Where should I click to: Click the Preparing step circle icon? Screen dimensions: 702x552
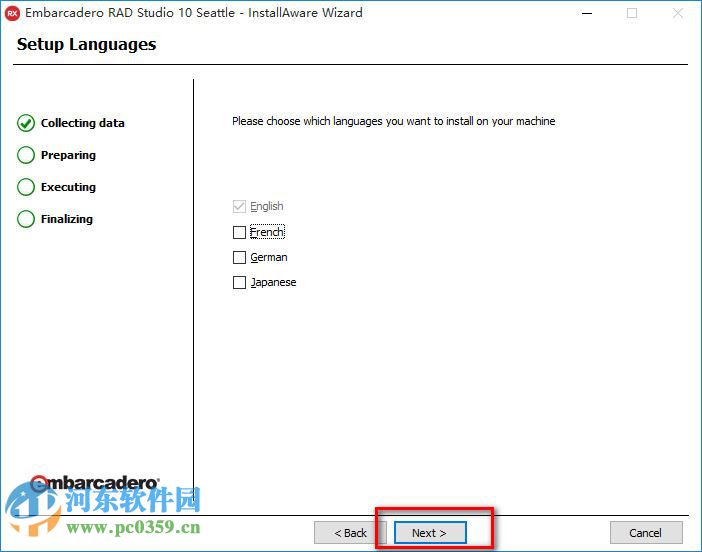(26, 155)
